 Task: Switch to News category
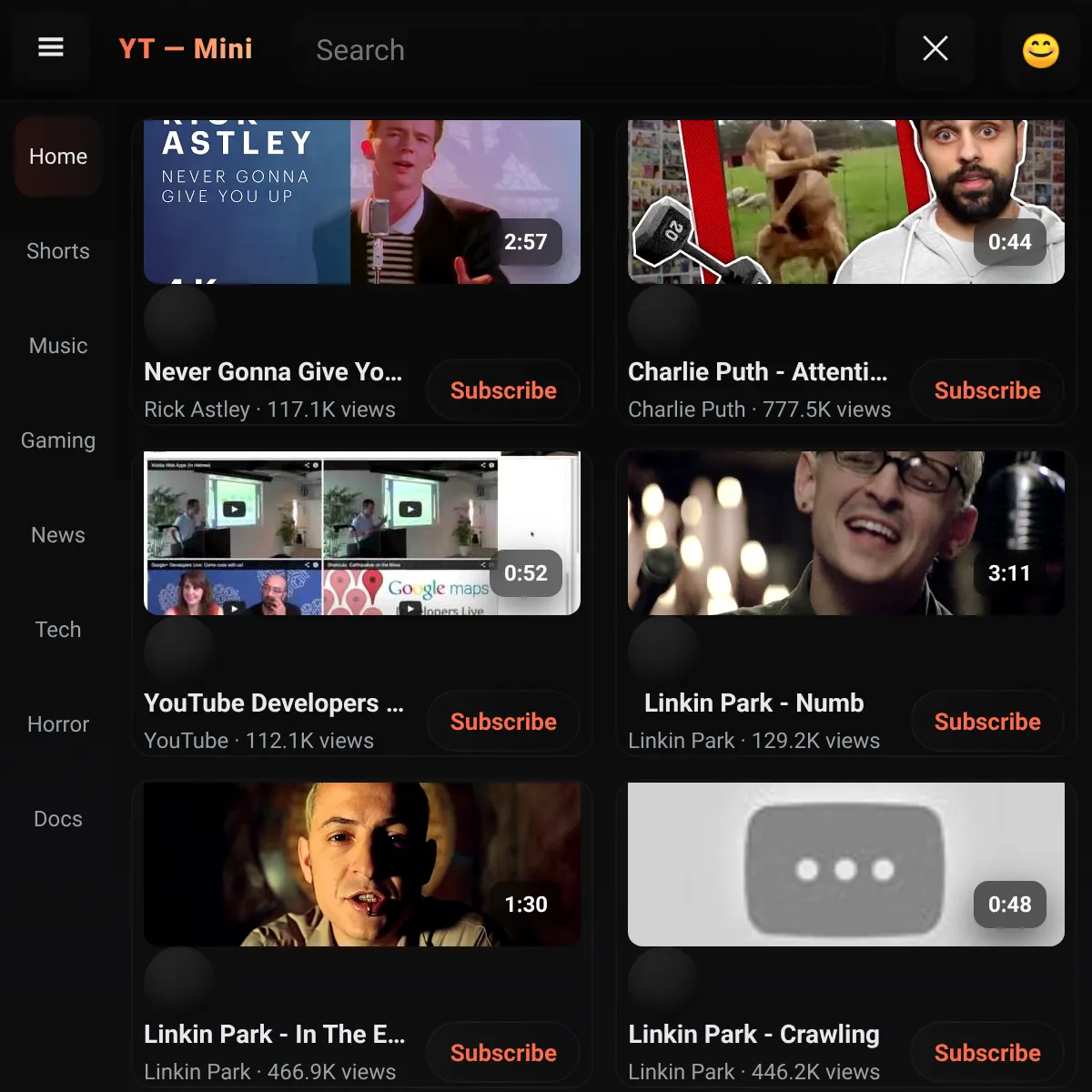coord(58,535)
